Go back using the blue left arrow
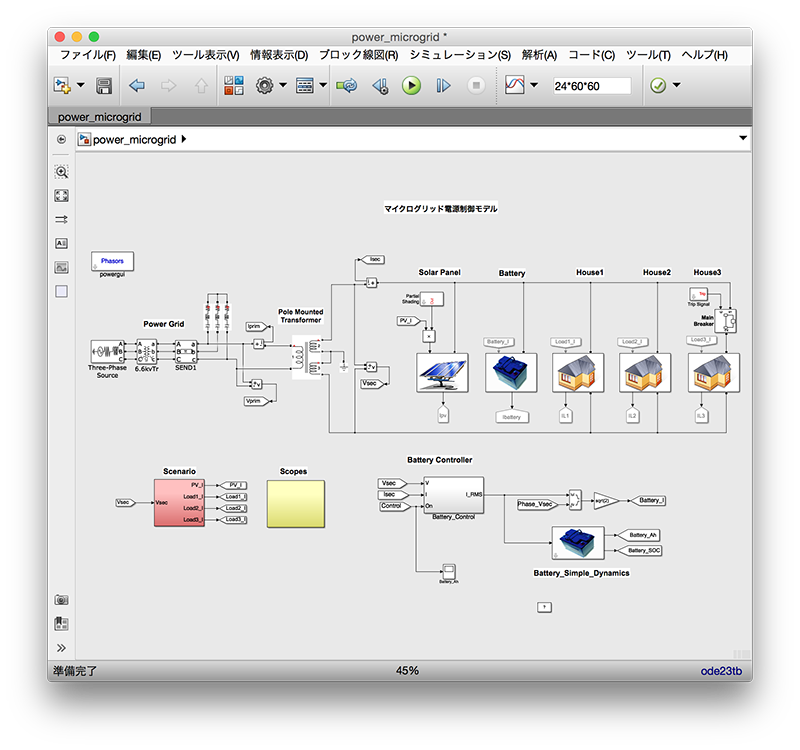Viewport: 800px width, 750px height. coord(137,85)
